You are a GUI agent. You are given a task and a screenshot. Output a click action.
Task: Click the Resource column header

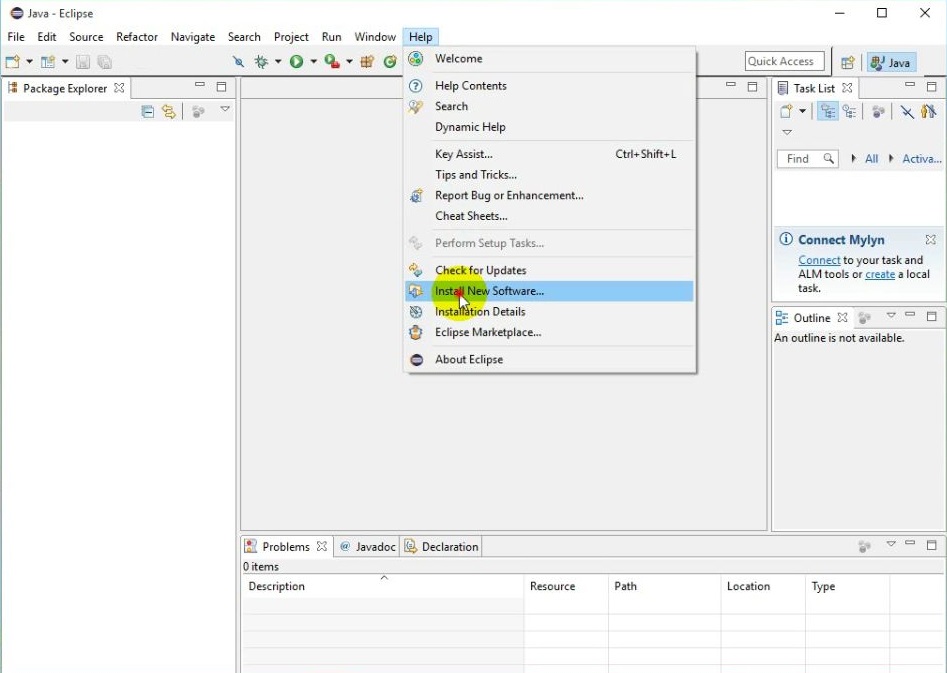tap(566, 586)
